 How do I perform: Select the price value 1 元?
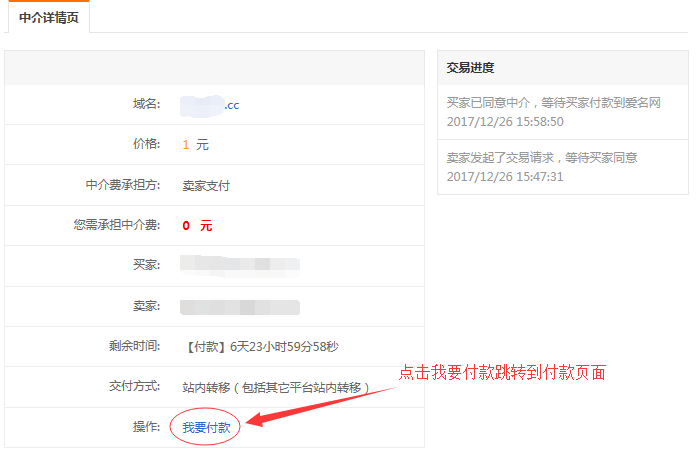point(195,145)
